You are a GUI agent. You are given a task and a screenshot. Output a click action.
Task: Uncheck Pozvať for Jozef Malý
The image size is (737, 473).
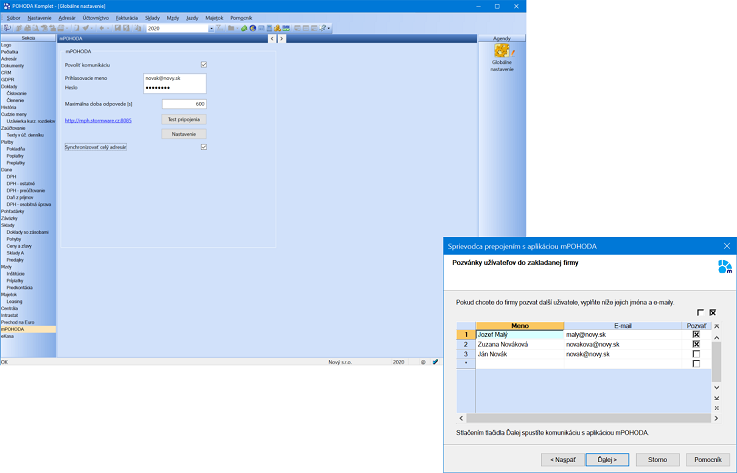click(x=696, y=334)
